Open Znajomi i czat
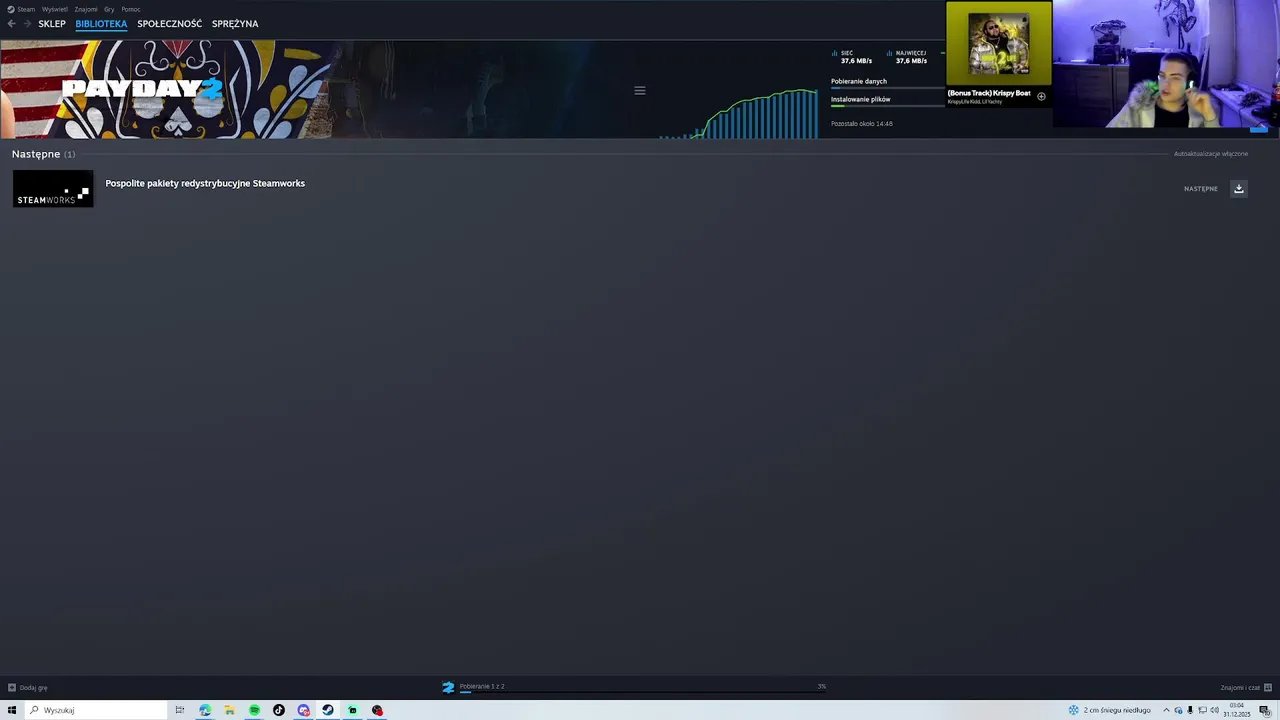Image resolution: width=1280 pixels, height=720 pixels. (x=1240, y=688)
